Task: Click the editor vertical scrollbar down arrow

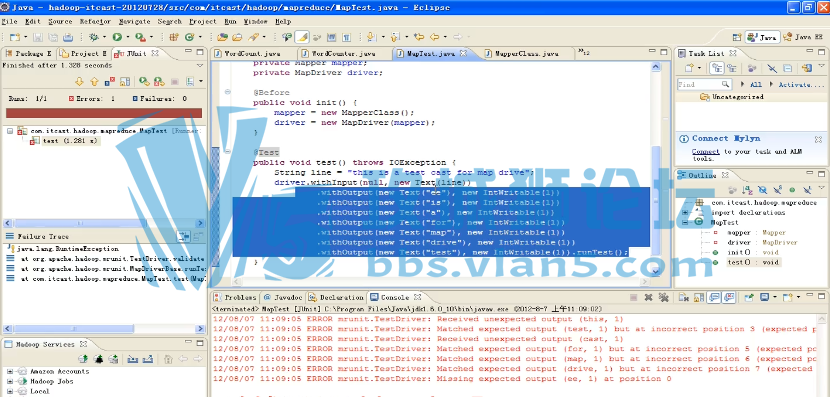Action: [x=656, y=271]
